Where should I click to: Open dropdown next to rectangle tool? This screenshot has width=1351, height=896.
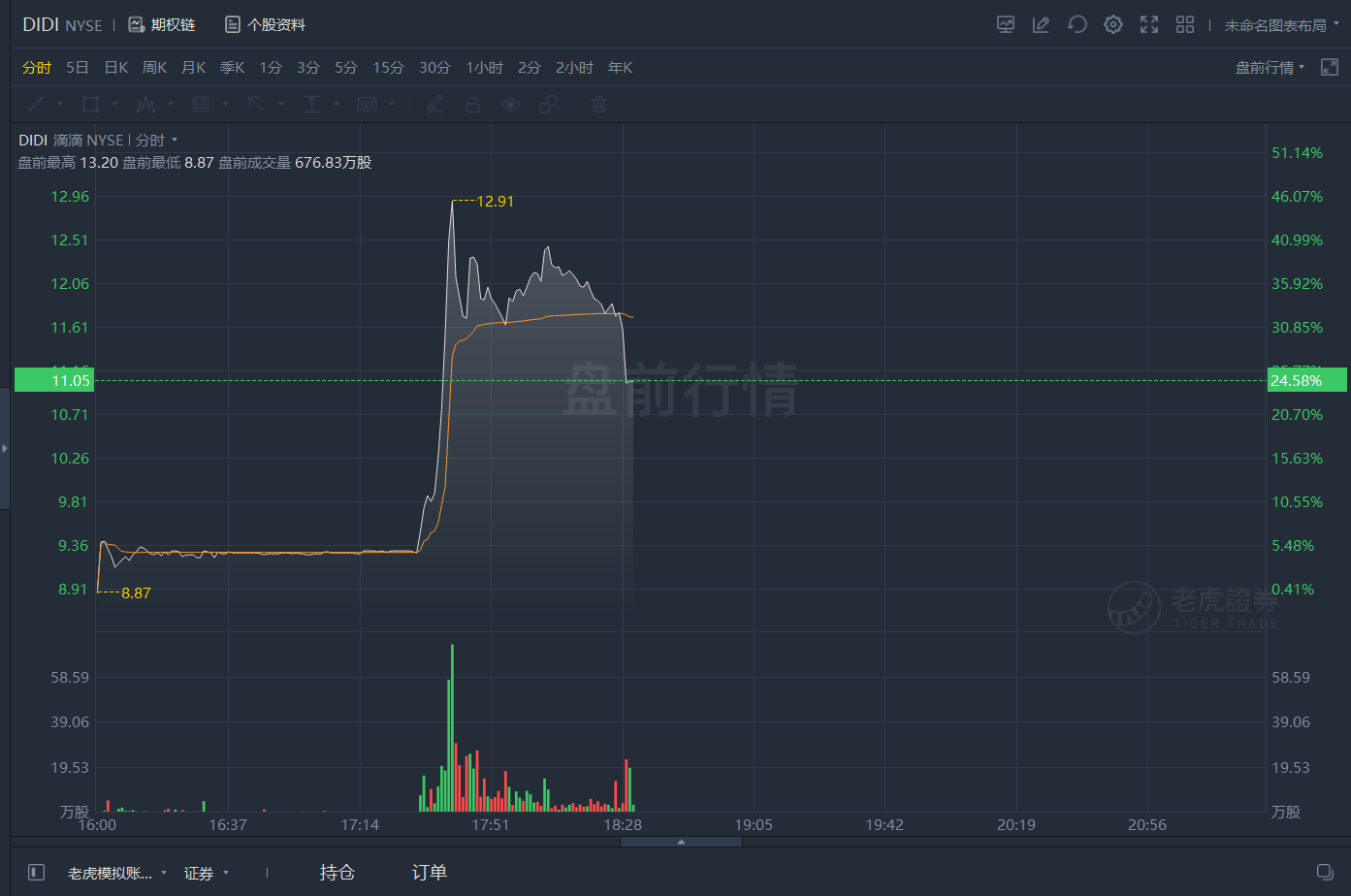[115, 104]
